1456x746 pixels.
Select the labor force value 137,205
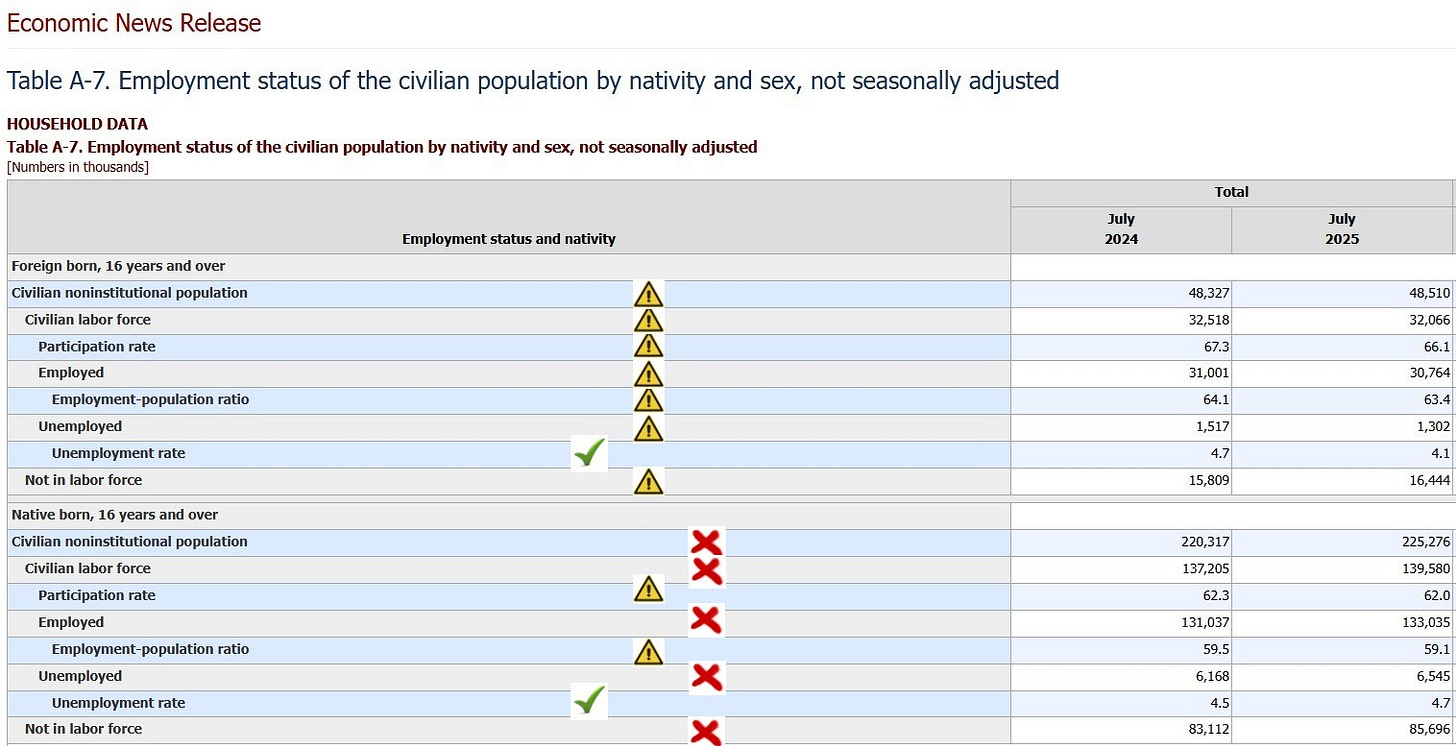[1205, 569]
